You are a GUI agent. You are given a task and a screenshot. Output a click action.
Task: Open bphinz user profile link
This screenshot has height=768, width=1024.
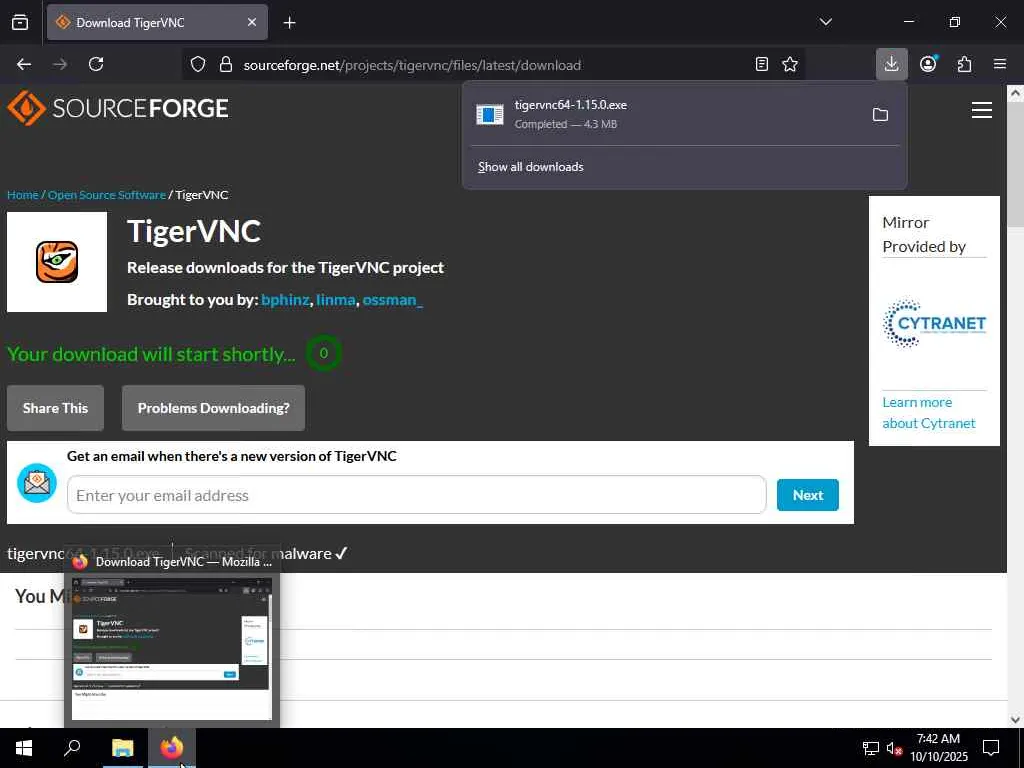tap(285, 300)
